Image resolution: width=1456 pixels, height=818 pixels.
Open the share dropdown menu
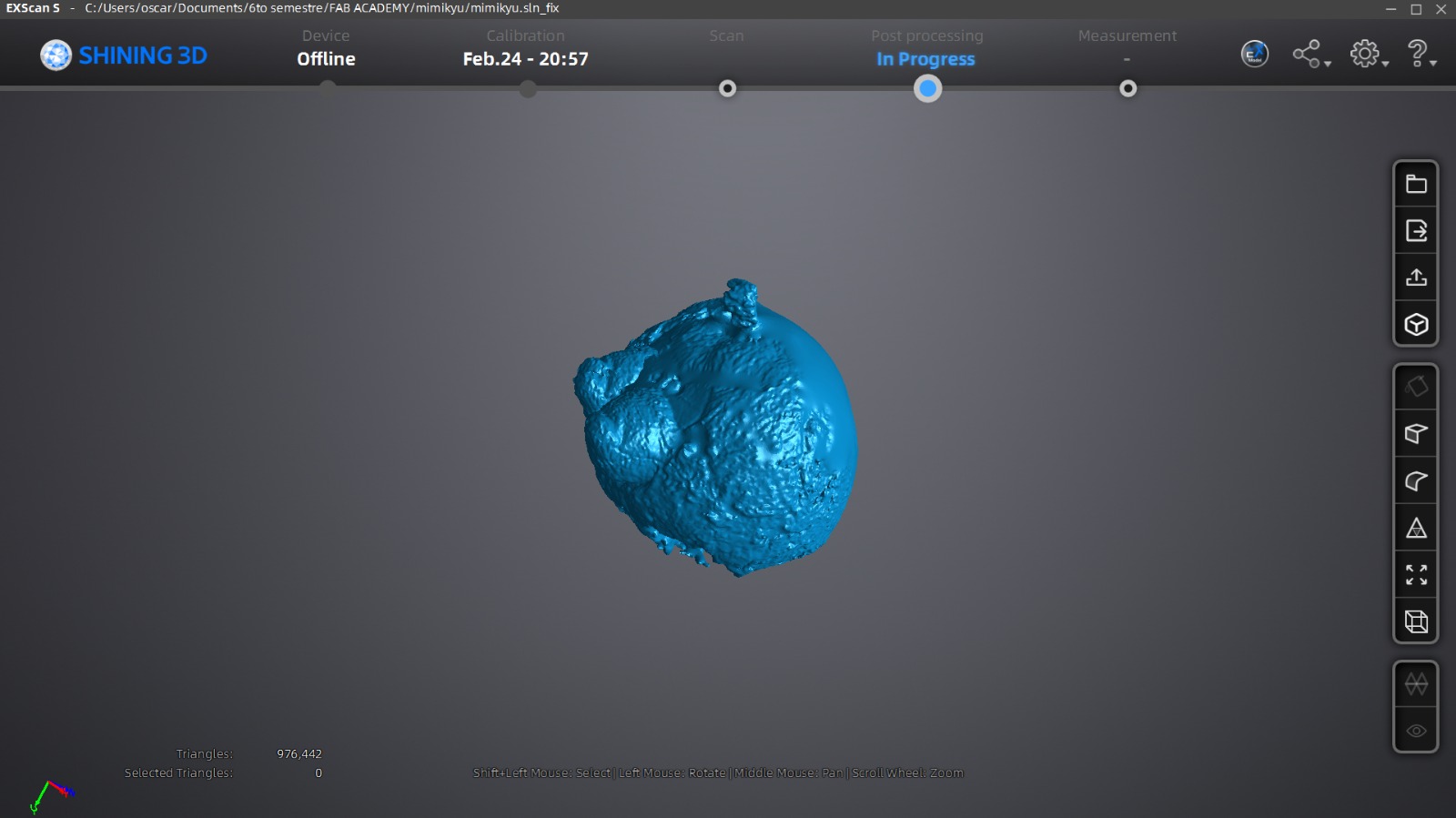pos(1311,55)
